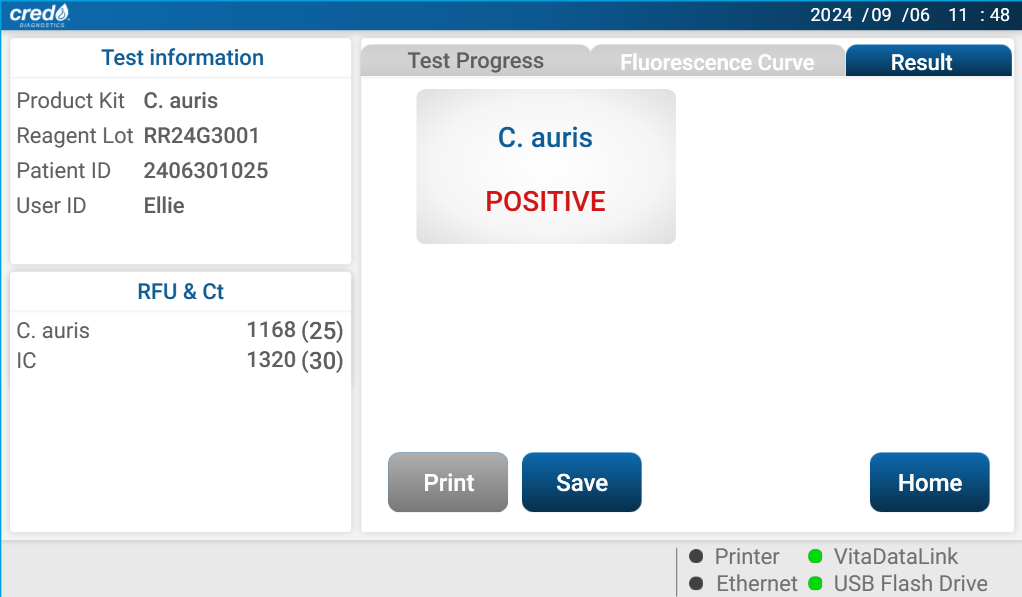Click the date display in header

tap(869, 15)
